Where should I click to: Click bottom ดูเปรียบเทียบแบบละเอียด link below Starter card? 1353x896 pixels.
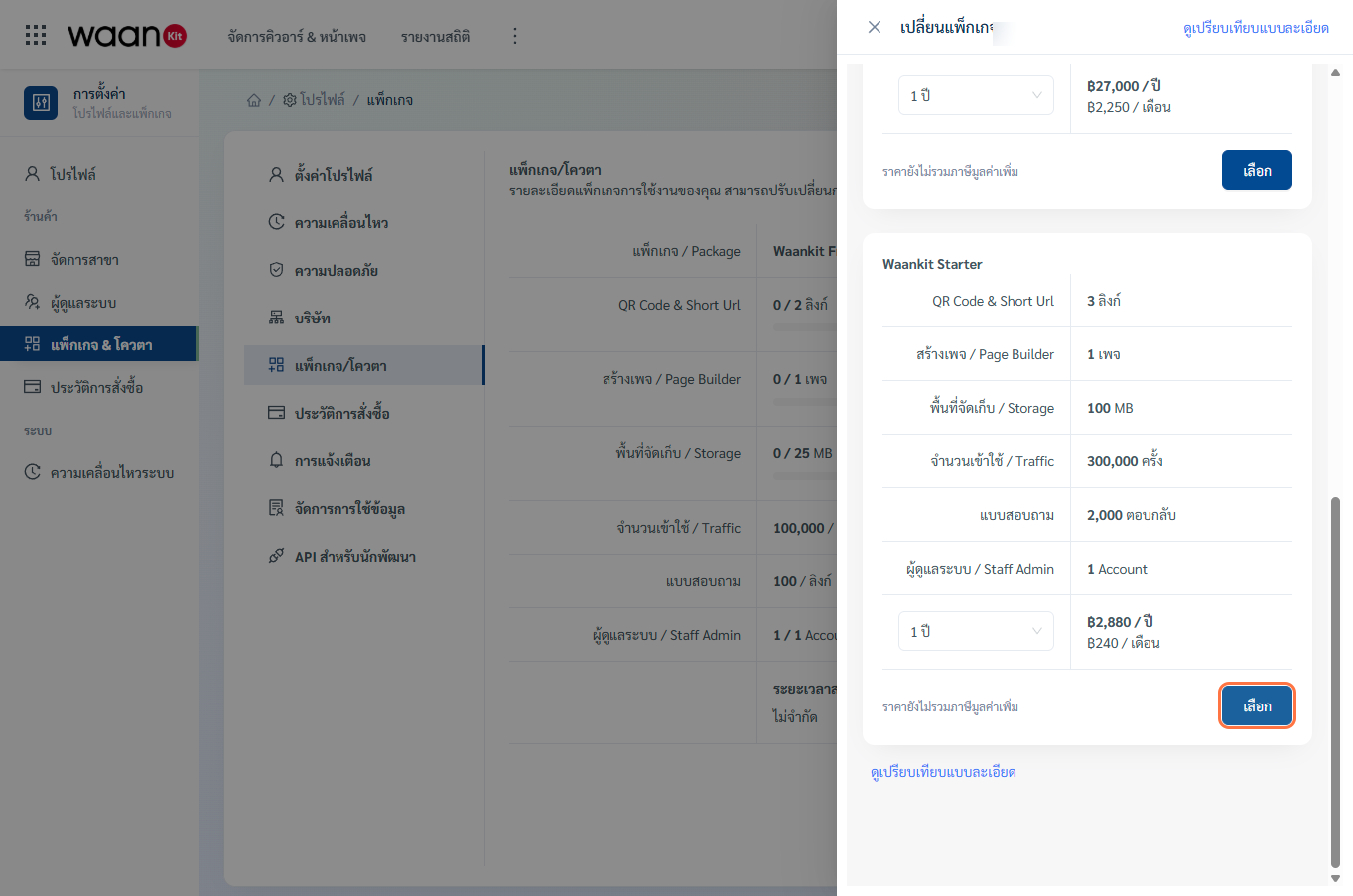coord(943,772)
